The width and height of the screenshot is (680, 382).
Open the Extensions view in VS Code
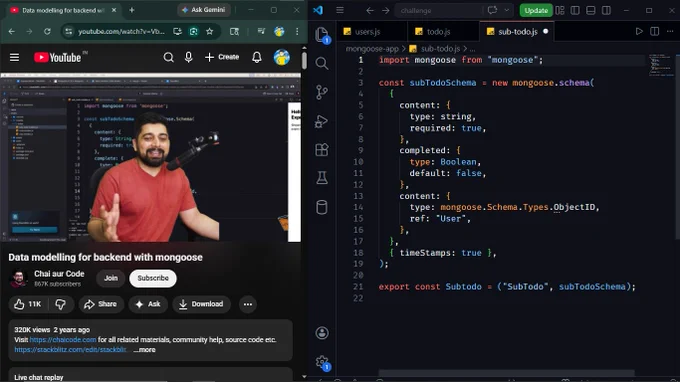(322, 150)
